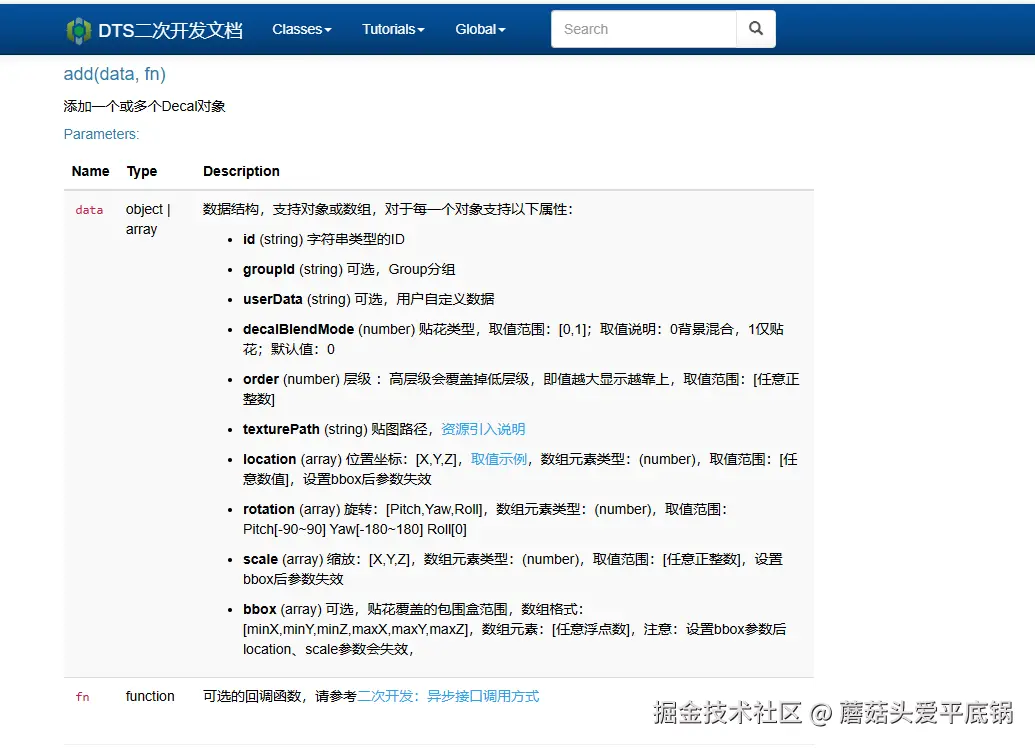This screenshot has width=1035, height=748.
Task: Click the data parameter name
Action: click(x=89, y=210)
